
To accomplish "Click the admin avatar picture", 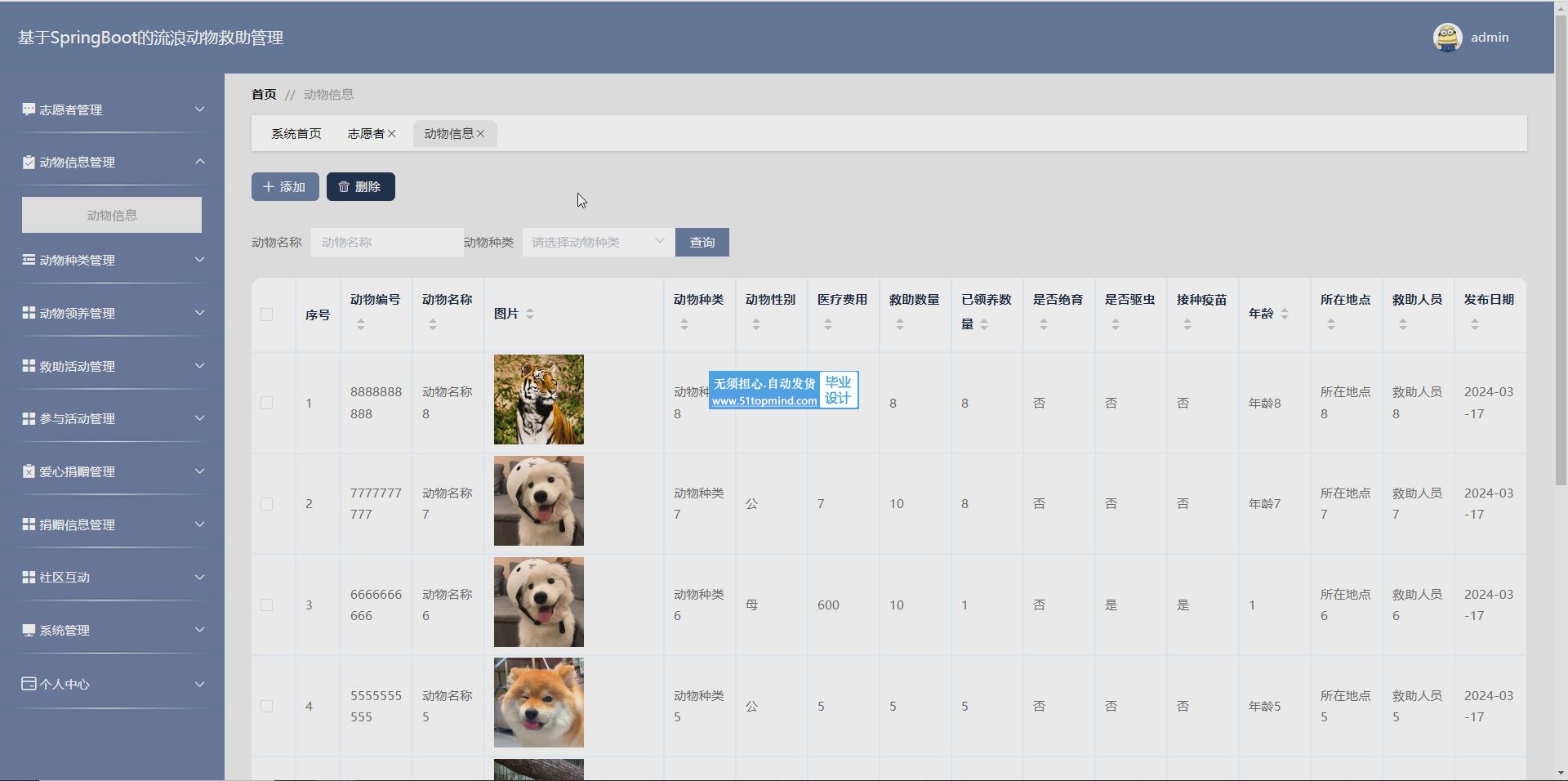I will [1447, 37].
